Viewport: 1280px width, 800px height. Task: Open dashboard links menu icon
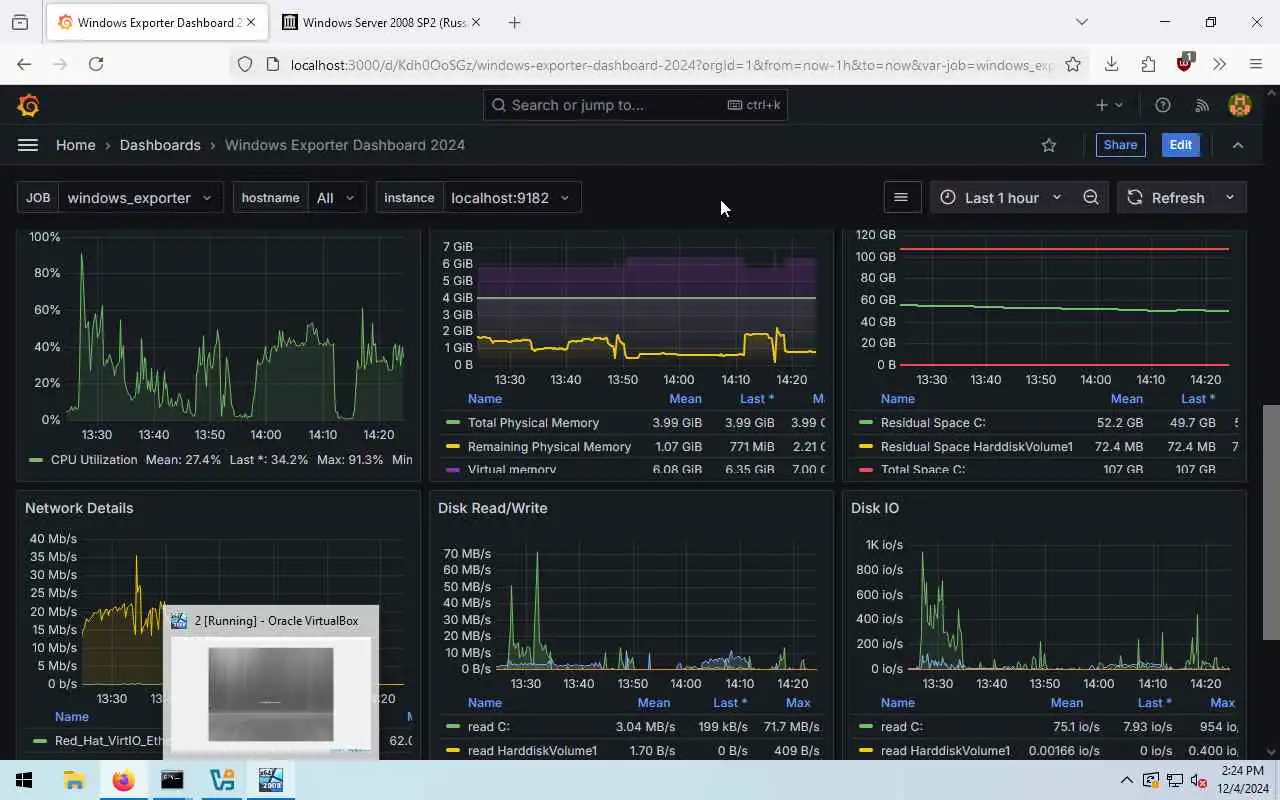(901, 198)
